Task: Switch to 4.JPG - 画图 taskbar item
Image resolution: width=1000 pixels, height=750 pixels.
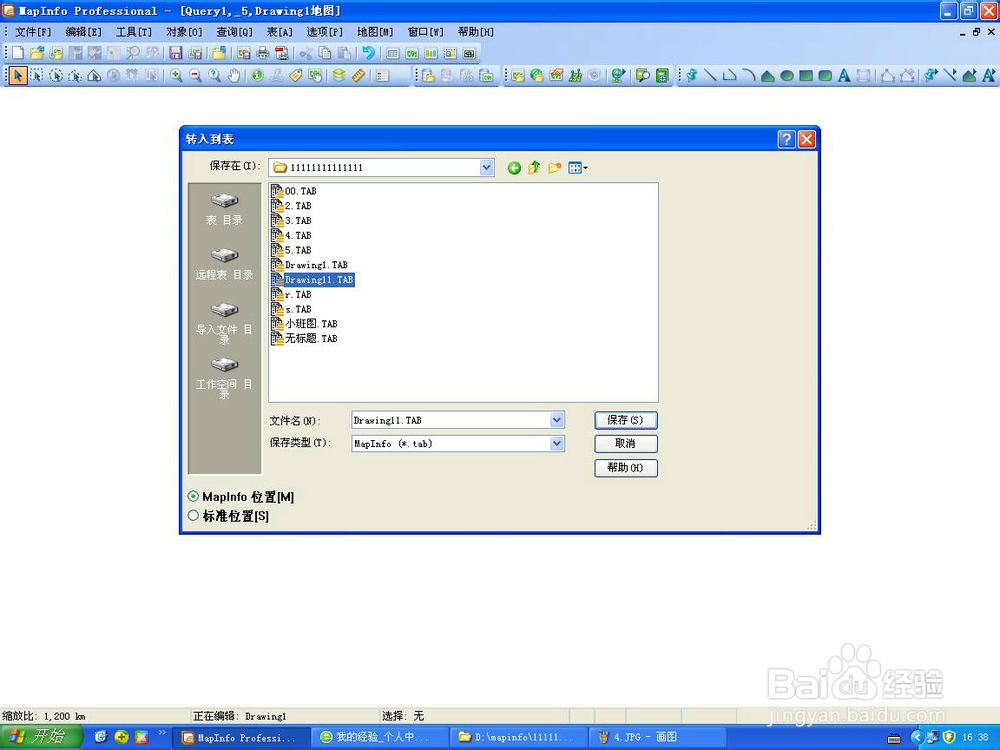Action: coord(657,737)
